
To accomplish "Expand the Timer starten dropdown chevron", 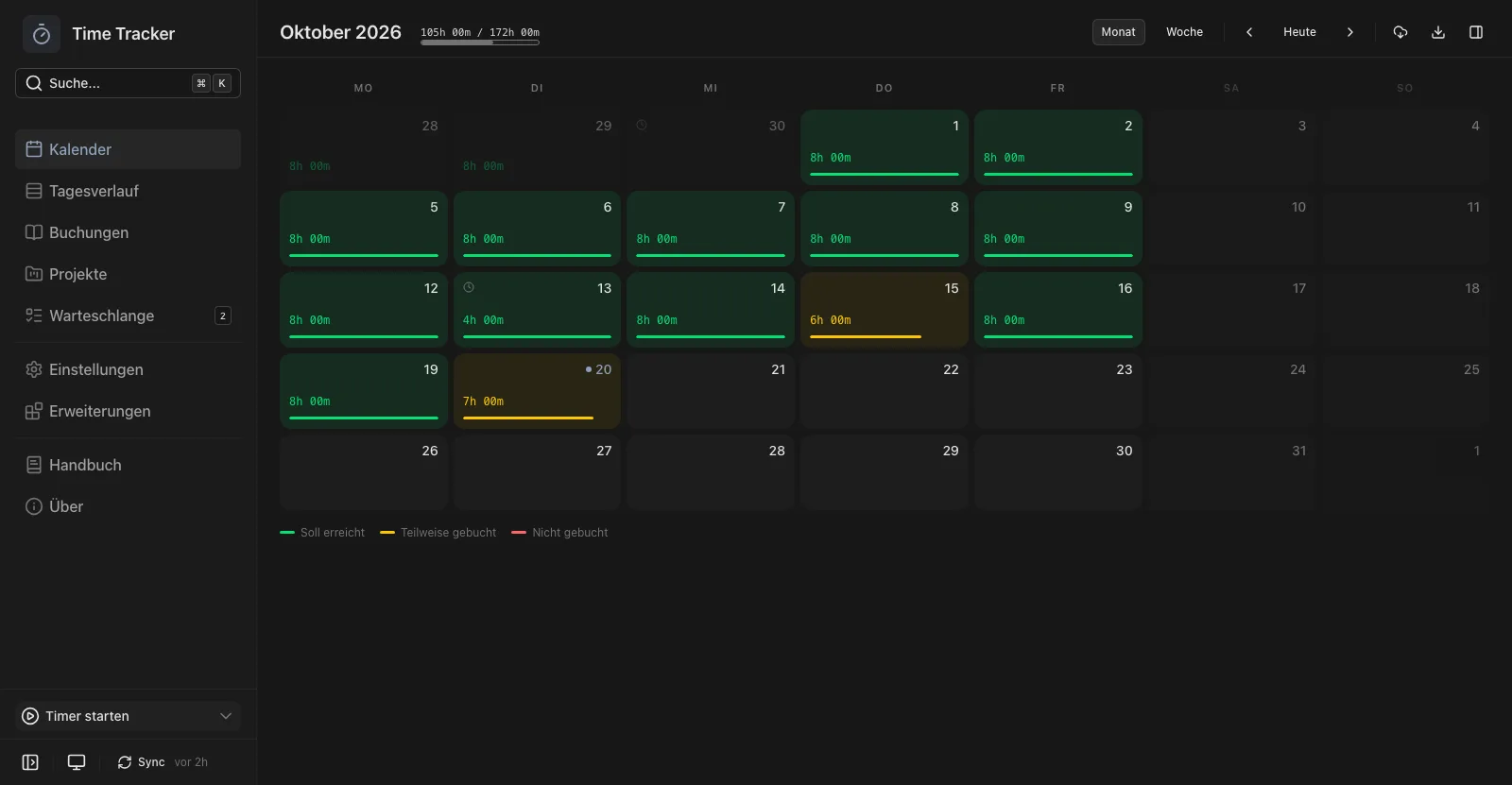I will click(226, 716).
